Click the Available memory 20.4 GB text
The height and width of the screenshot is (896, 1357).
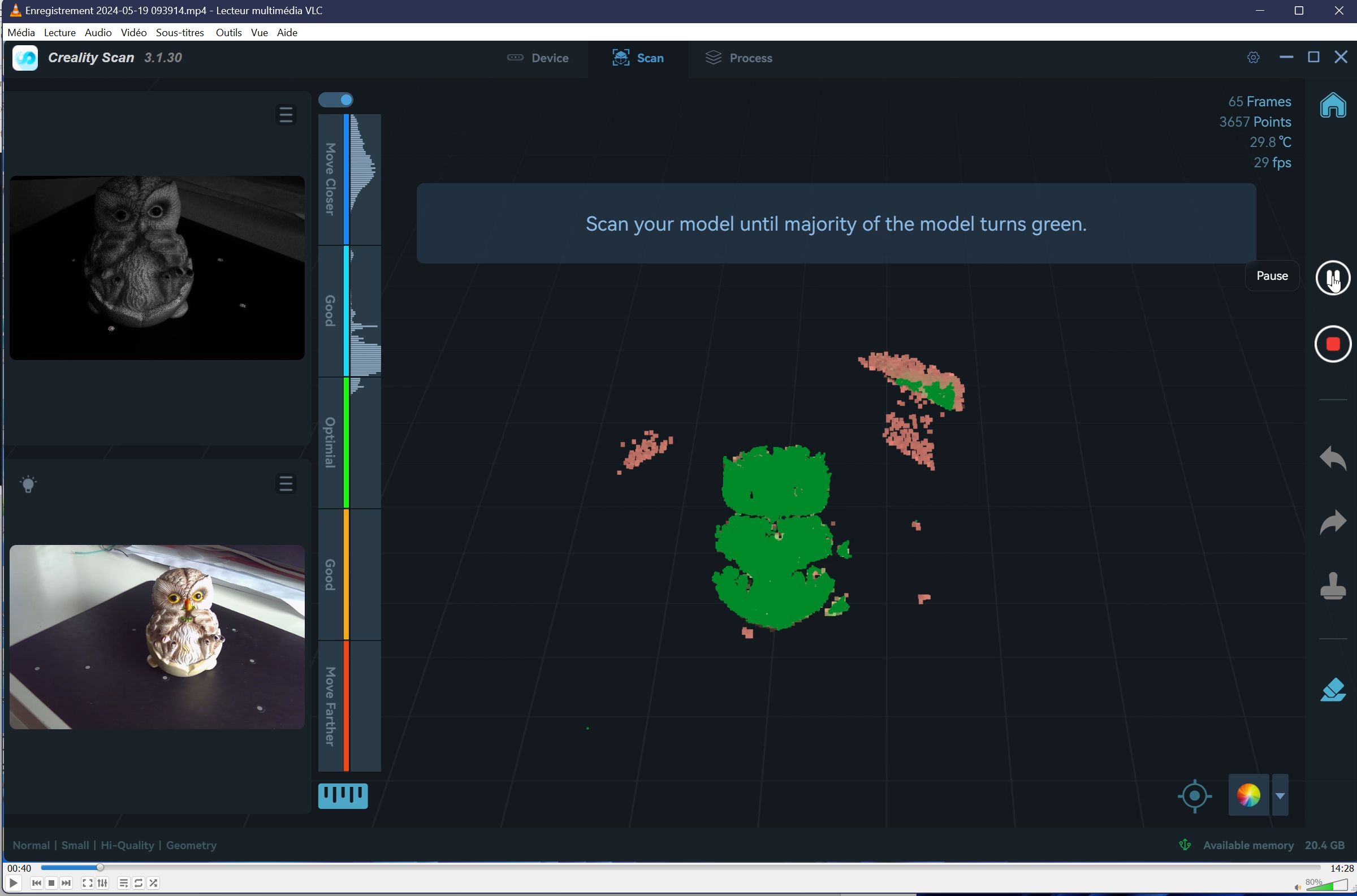point(1273,845)
